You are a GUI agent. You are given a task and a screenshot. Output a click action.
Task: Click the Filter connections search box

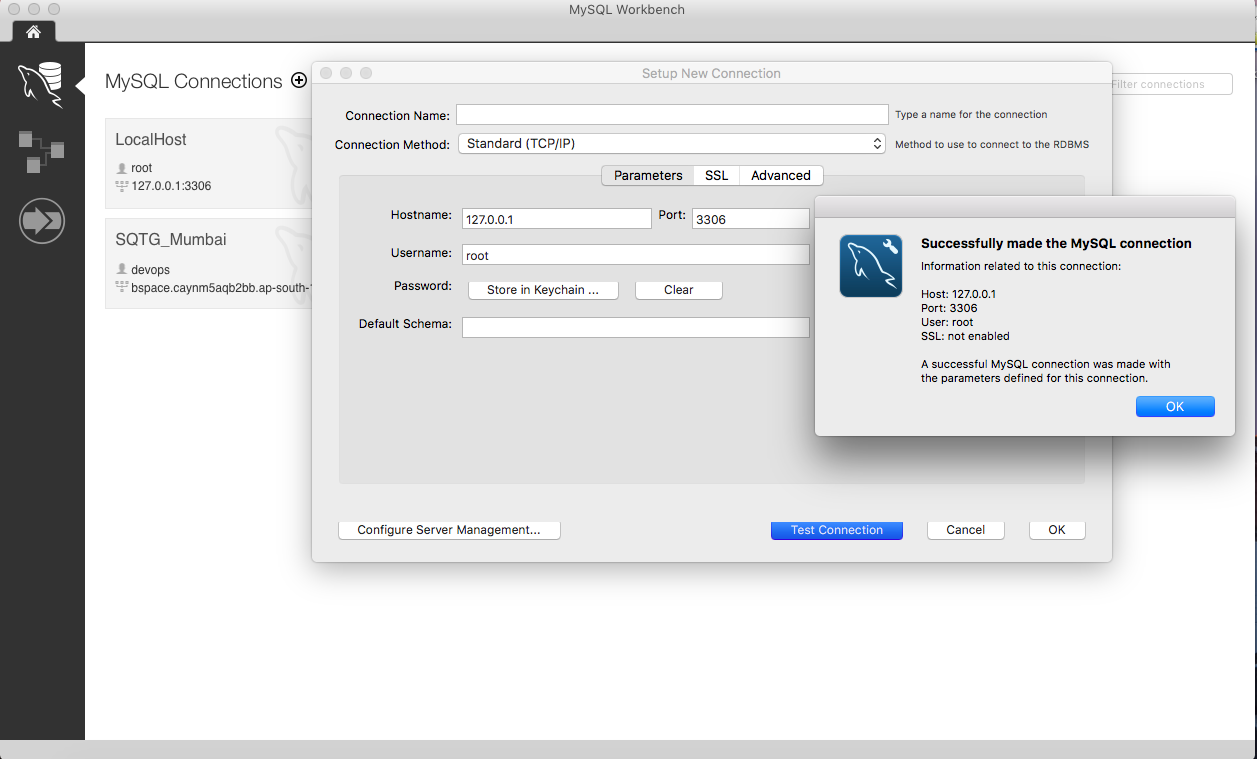(1171, 84)
